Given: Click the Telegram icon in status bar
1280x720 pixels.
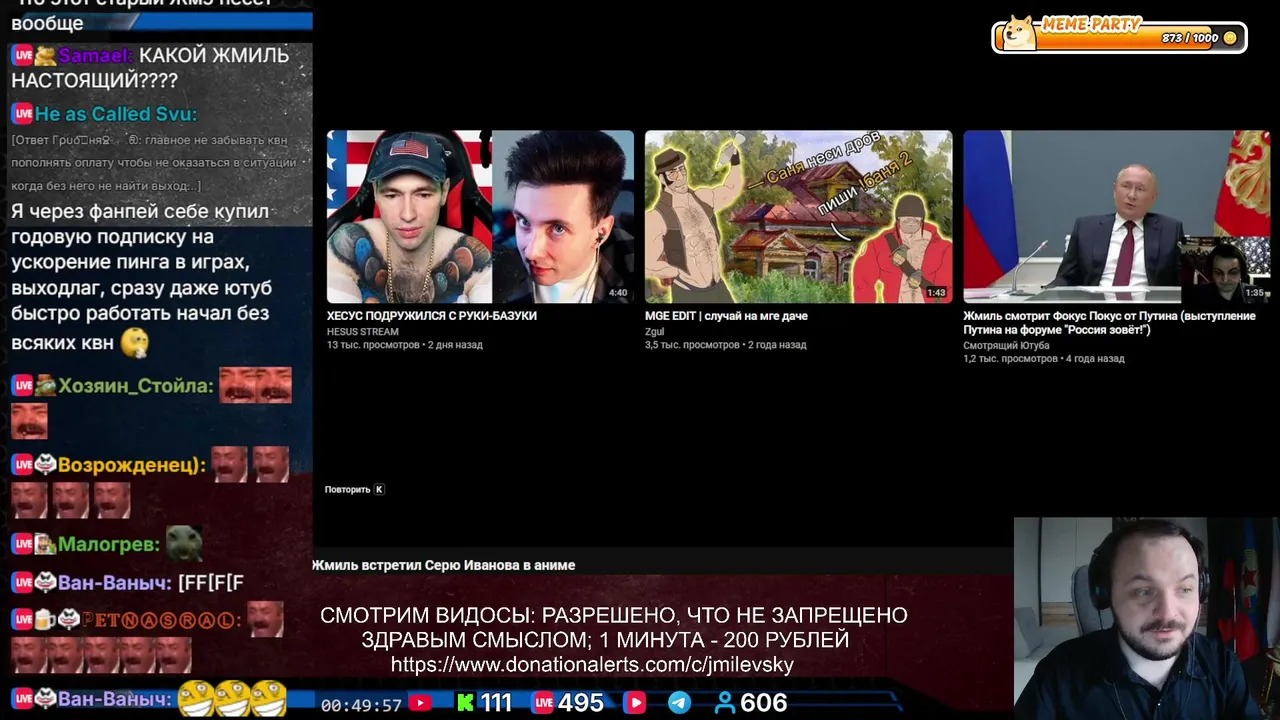Looking at the screenshot, I should click(x=679, y=703).
